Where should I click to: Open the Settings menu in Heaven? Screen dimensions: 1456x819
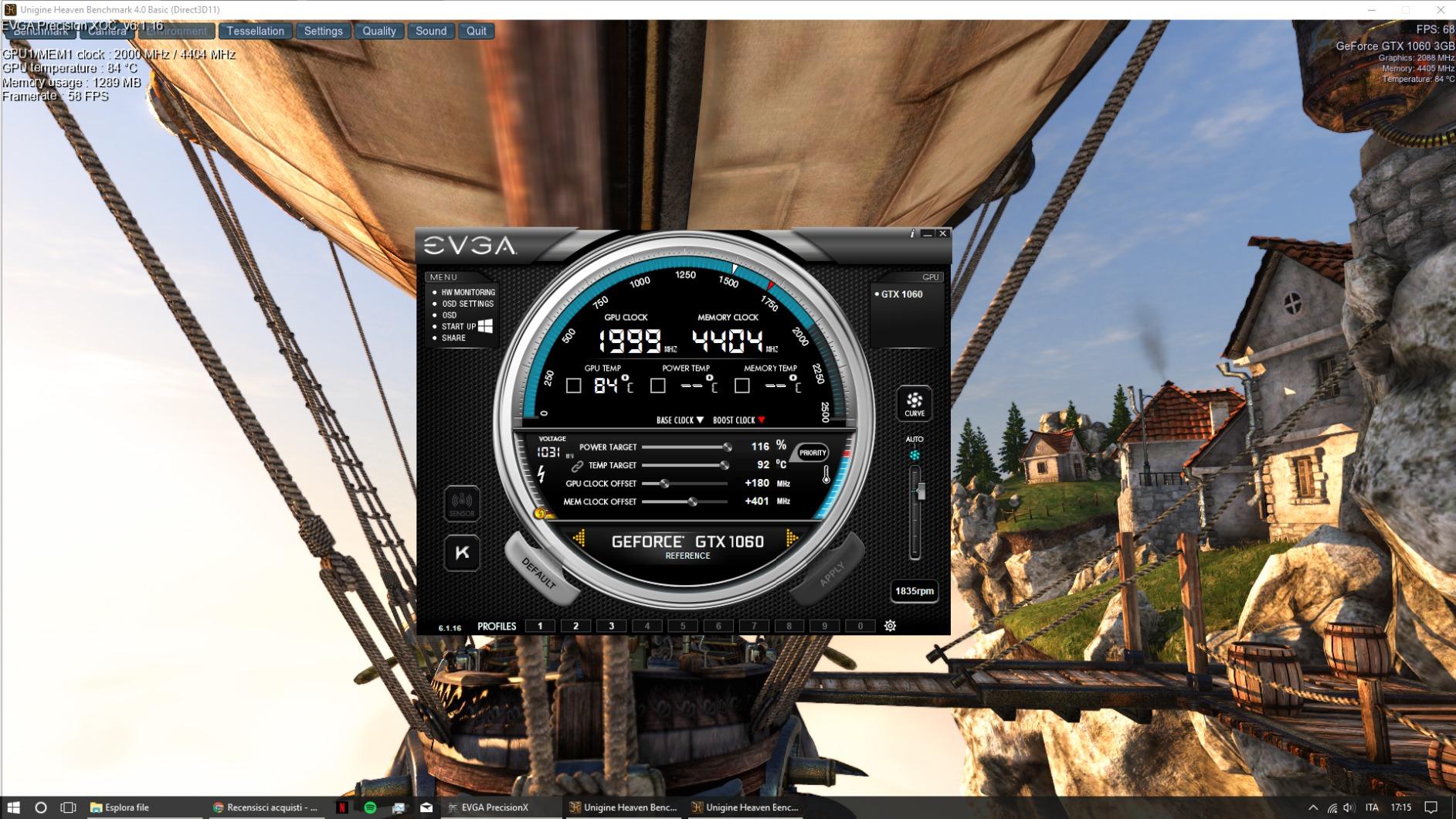pyautogui.click(x=323, y=31)
